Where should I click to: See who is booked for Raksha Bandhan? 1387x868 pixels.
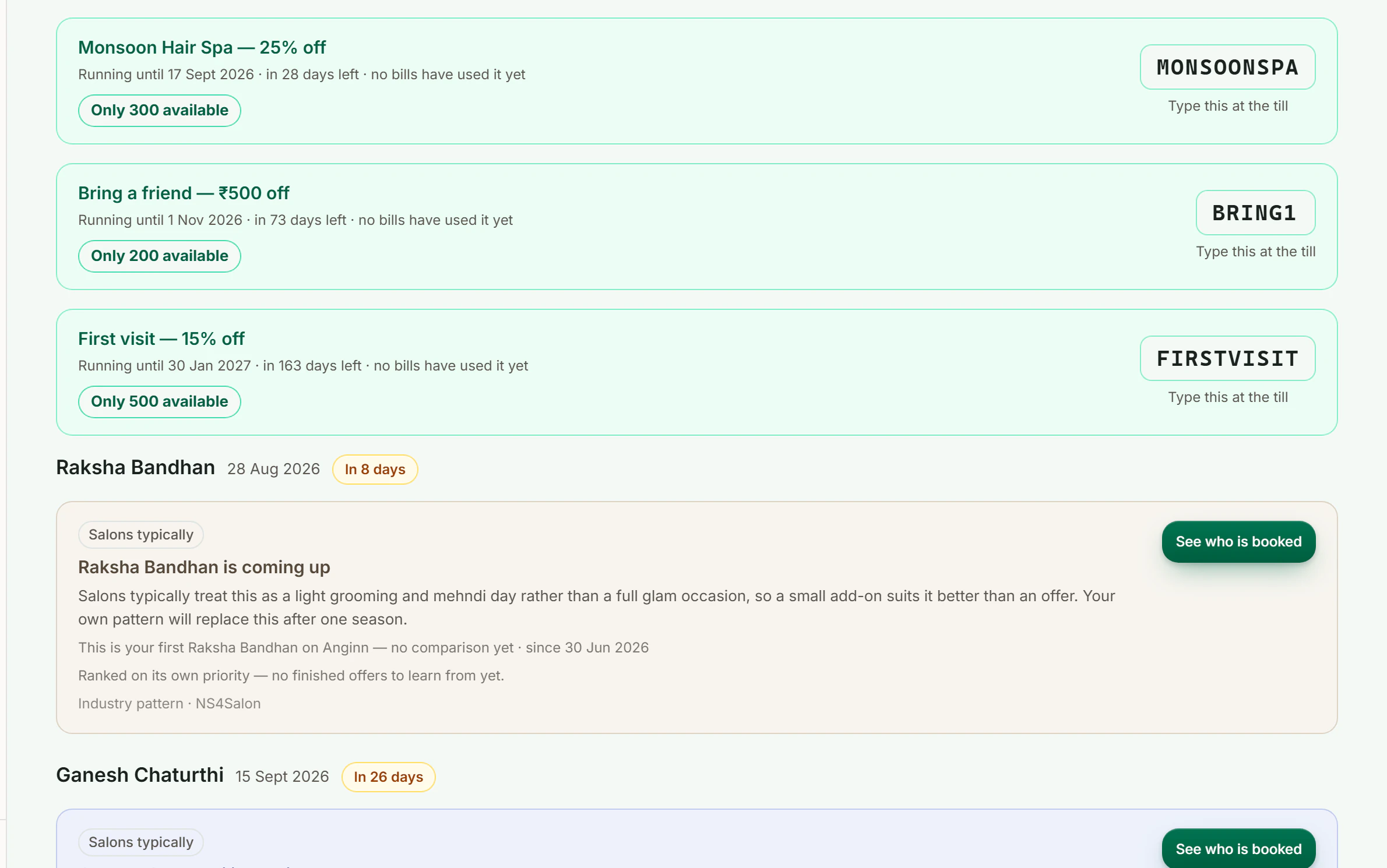(1238, 541)
